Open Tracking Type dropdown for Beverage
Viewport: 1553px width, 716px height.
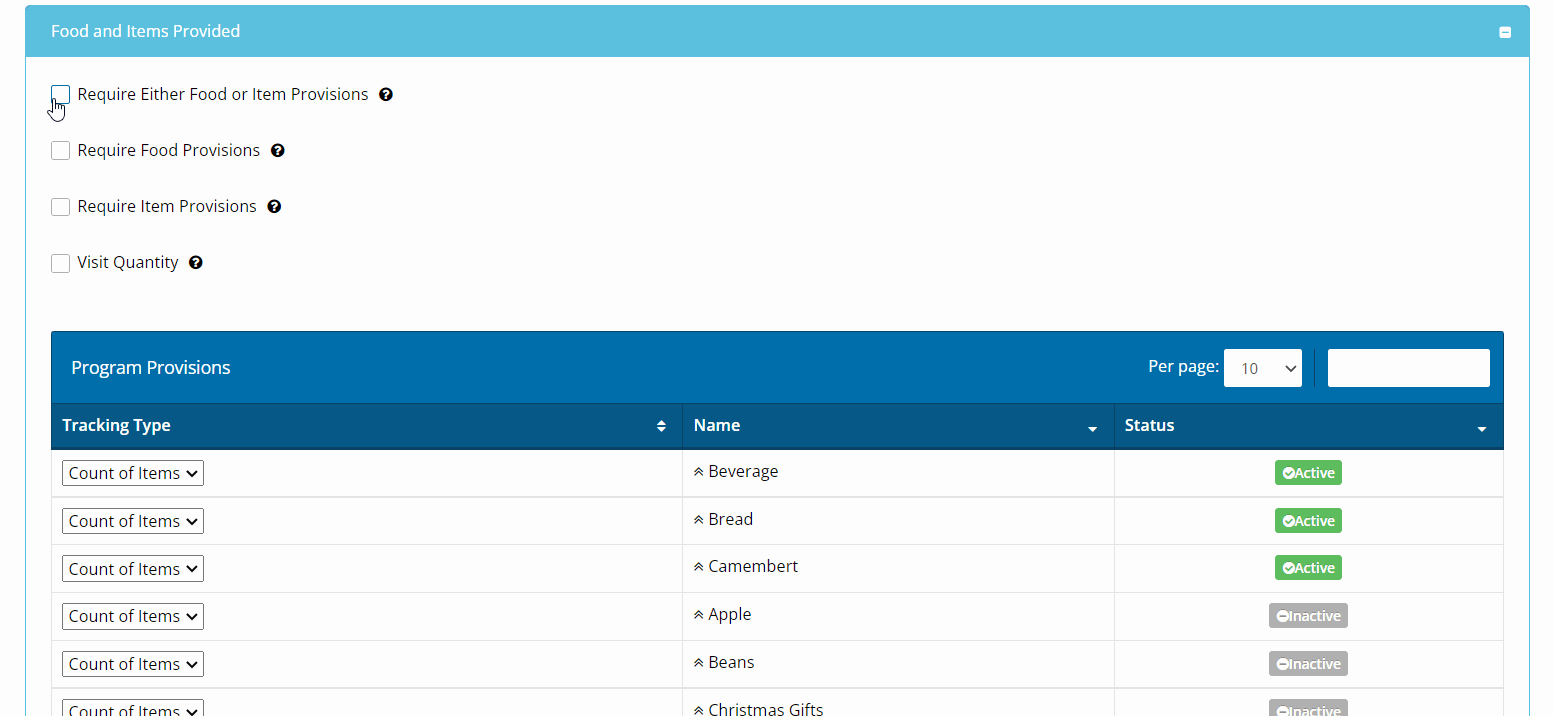[133, 473]
